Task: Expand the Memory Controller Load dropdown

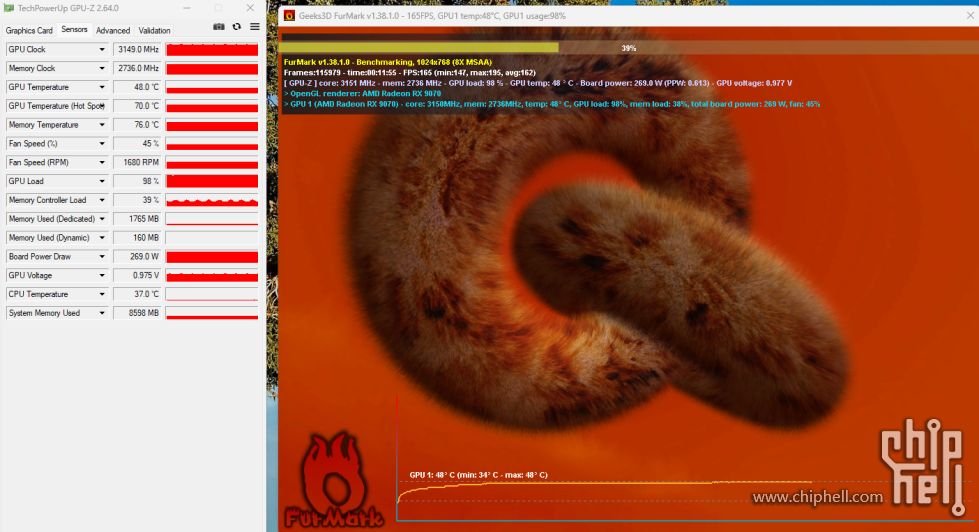Action: point(102,200)
